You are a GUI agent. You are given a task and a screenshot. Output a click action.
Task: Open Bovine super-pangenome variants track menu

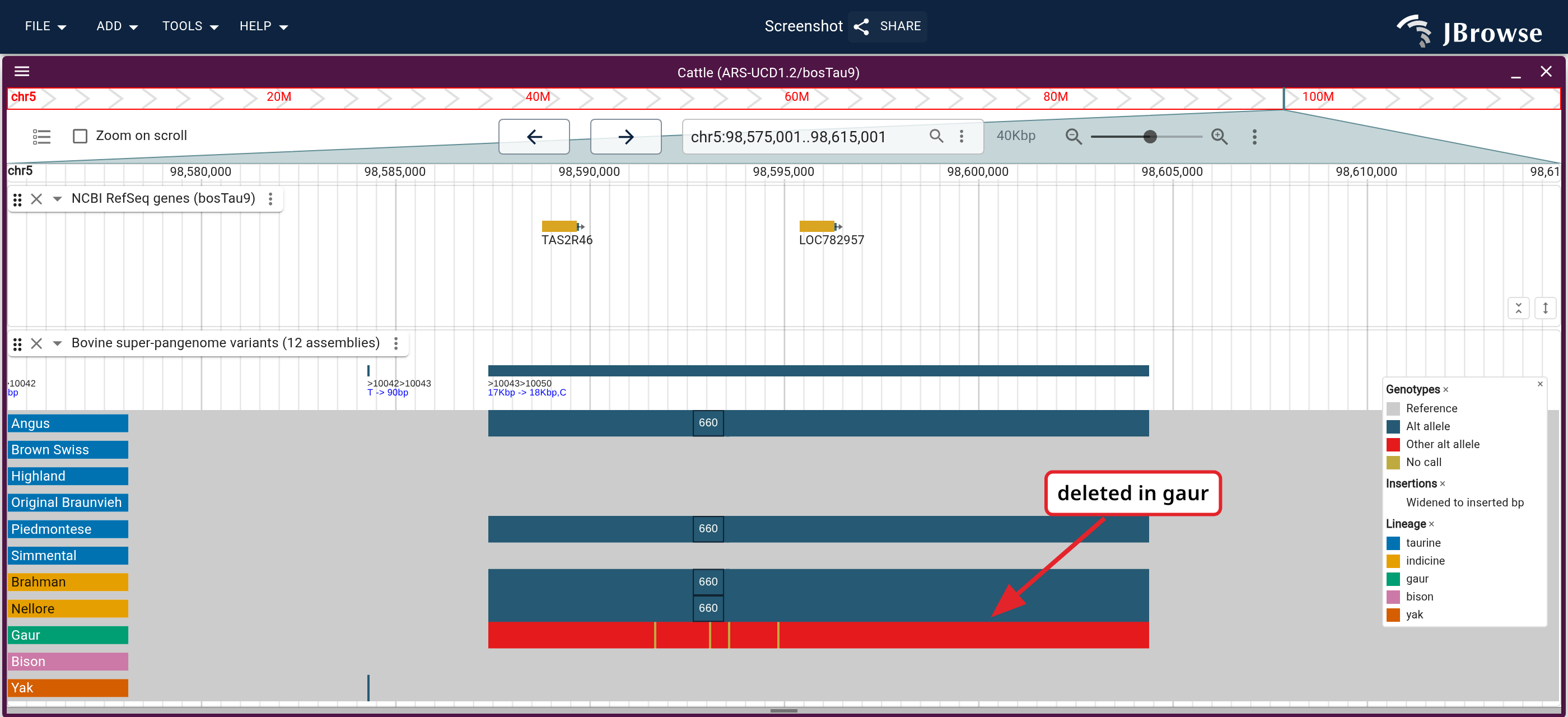pyautogui.click(x=396, y=343)
